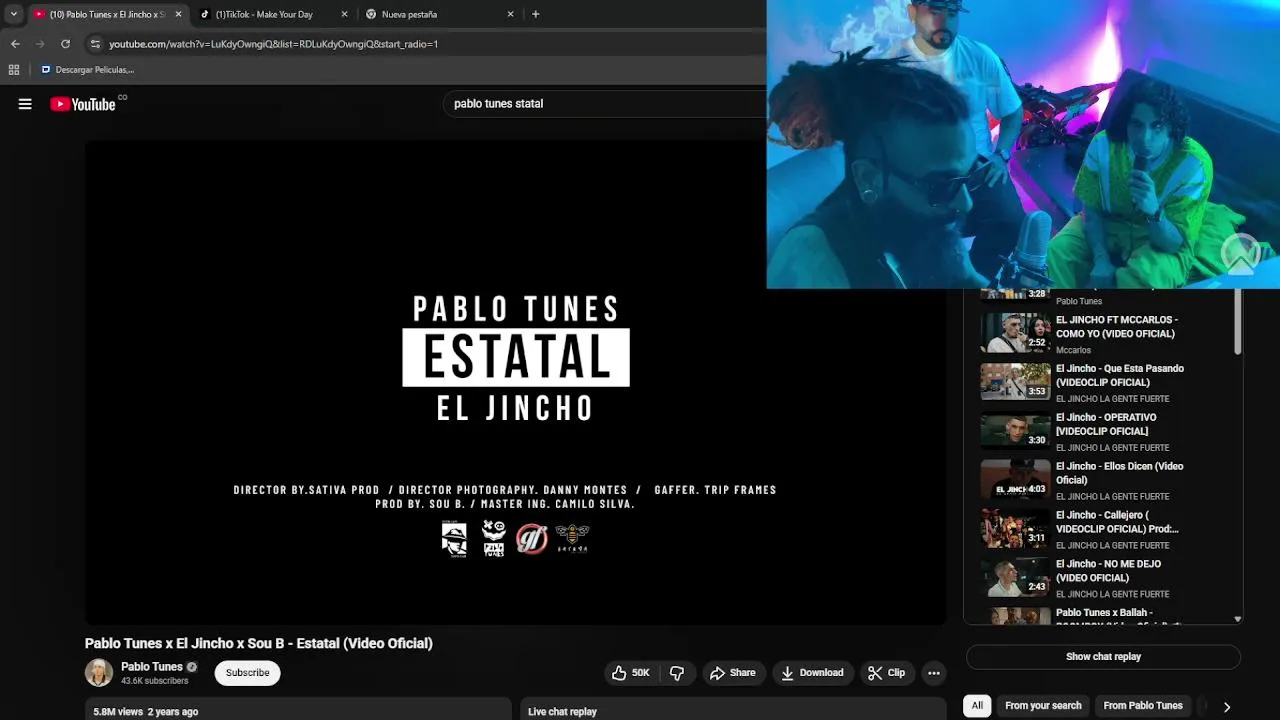Click the YouTube search box
This screenshot has width=1280, height=720.
click(x=605, y=104)
